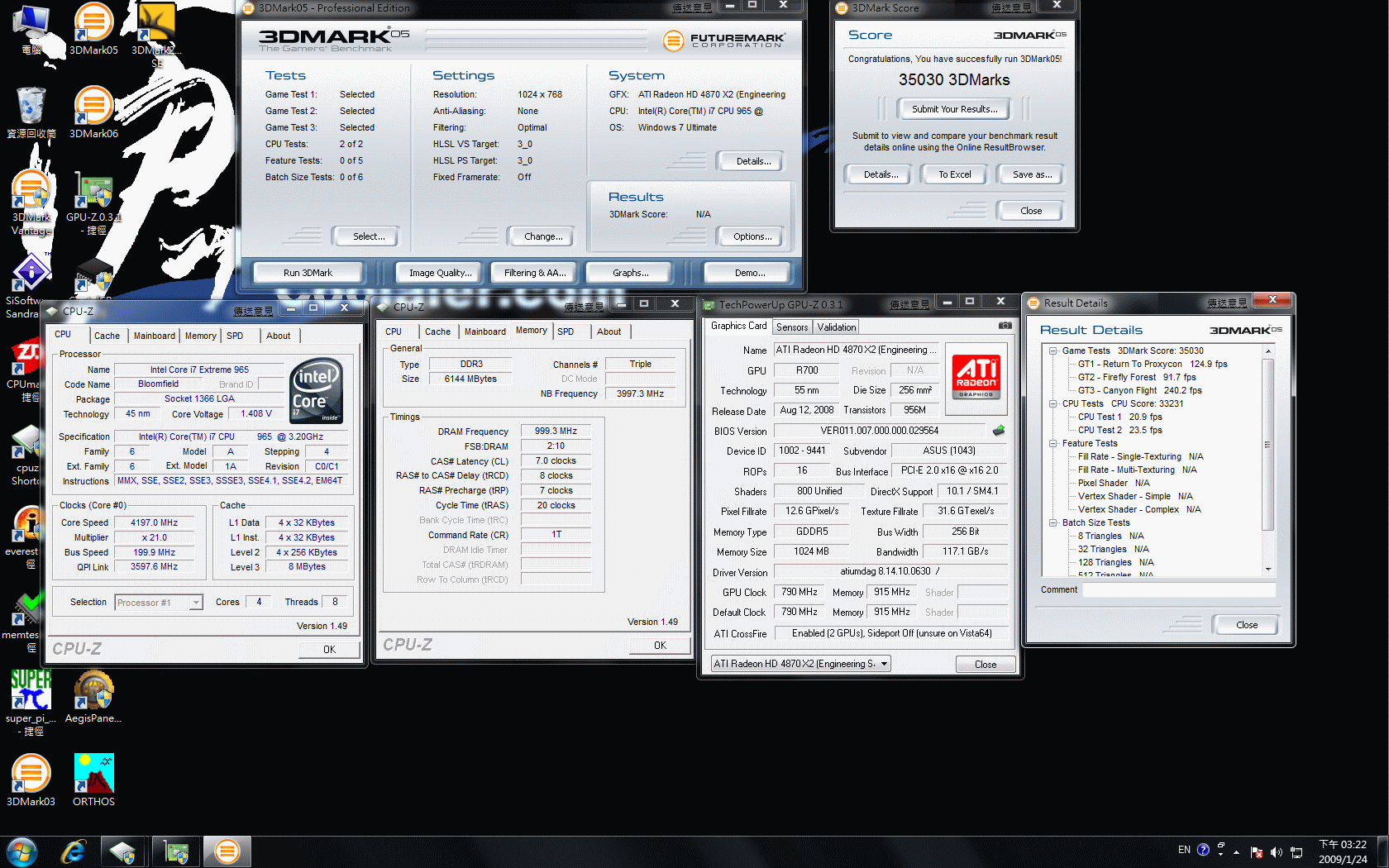1389x868 pixels.
Task: Select CPU Test 2 result row
Action: pyautogui.click(x=1120, y=430)
